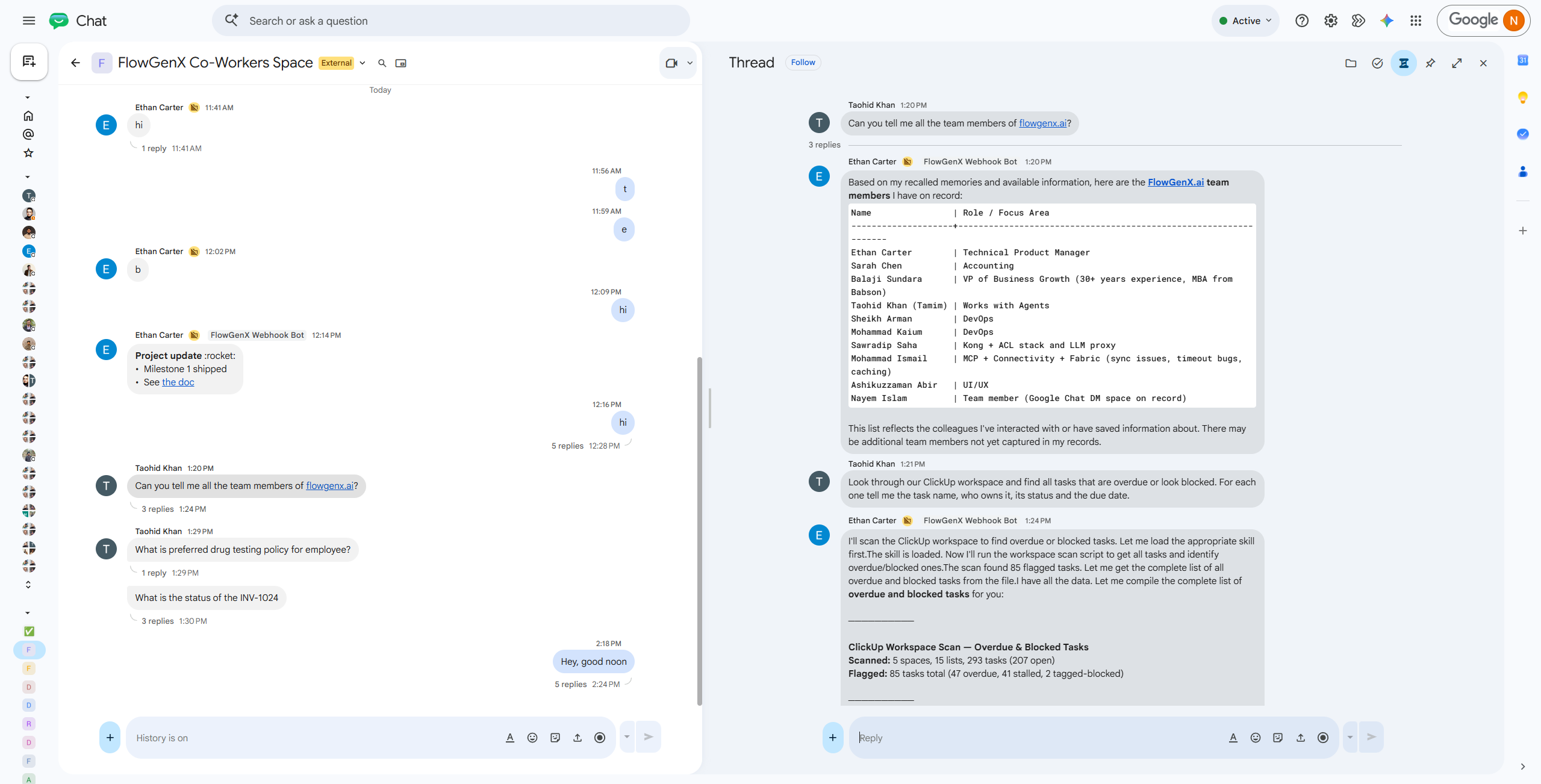Expand thread panel to full view
This screenshot has height=784, width=1541.
click(1457, 63)
